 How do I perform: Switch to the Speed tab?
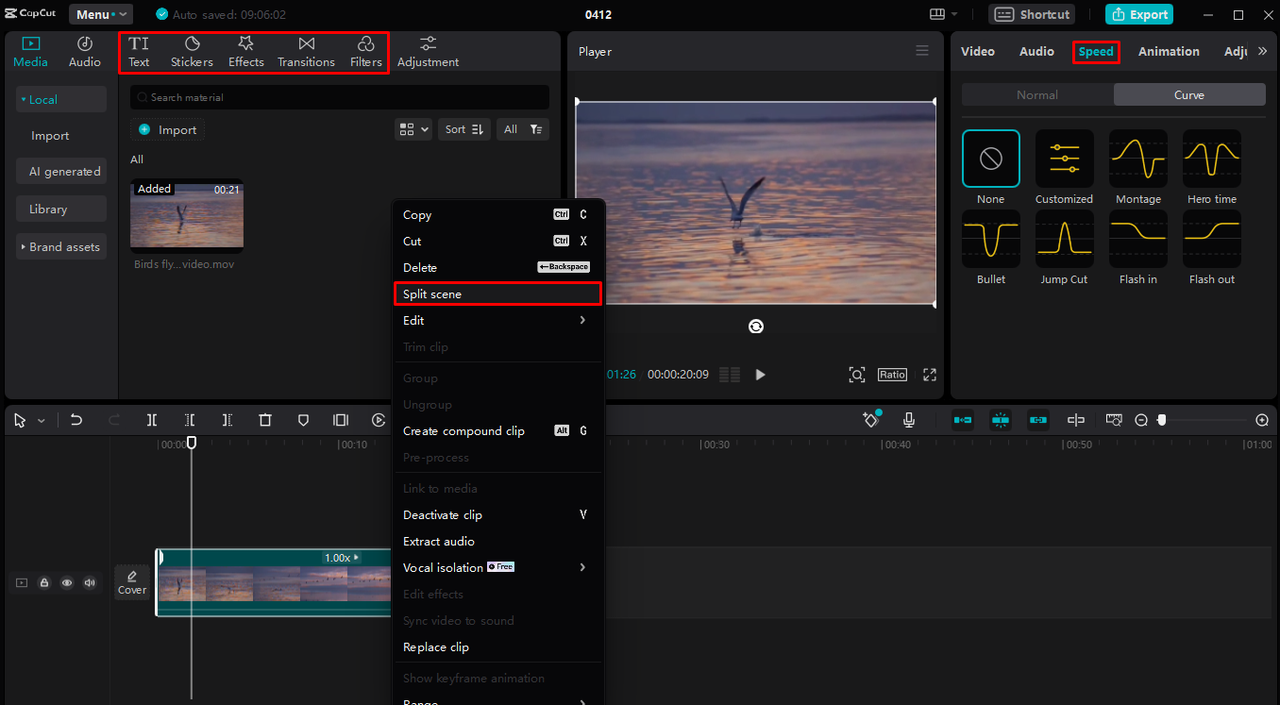coord(1096,51)
